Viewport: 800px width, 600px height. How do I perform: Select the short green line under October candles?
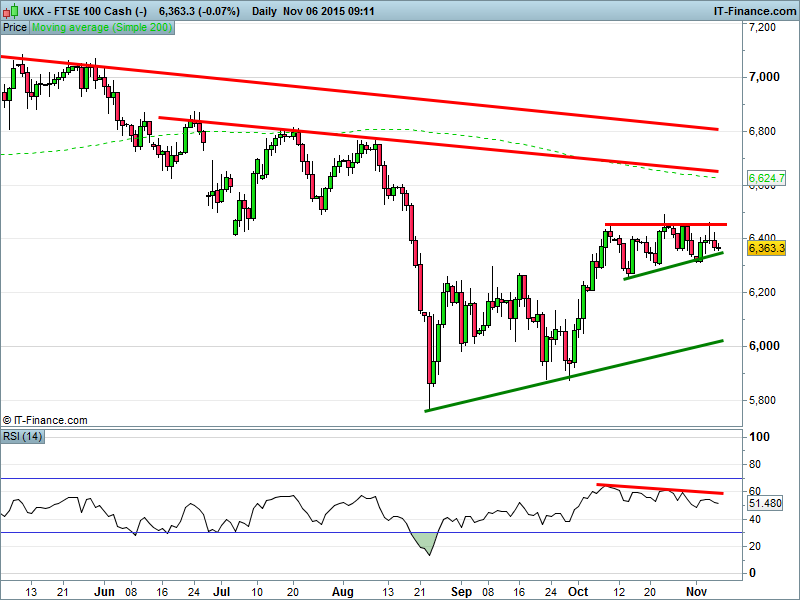click(670, 266)
